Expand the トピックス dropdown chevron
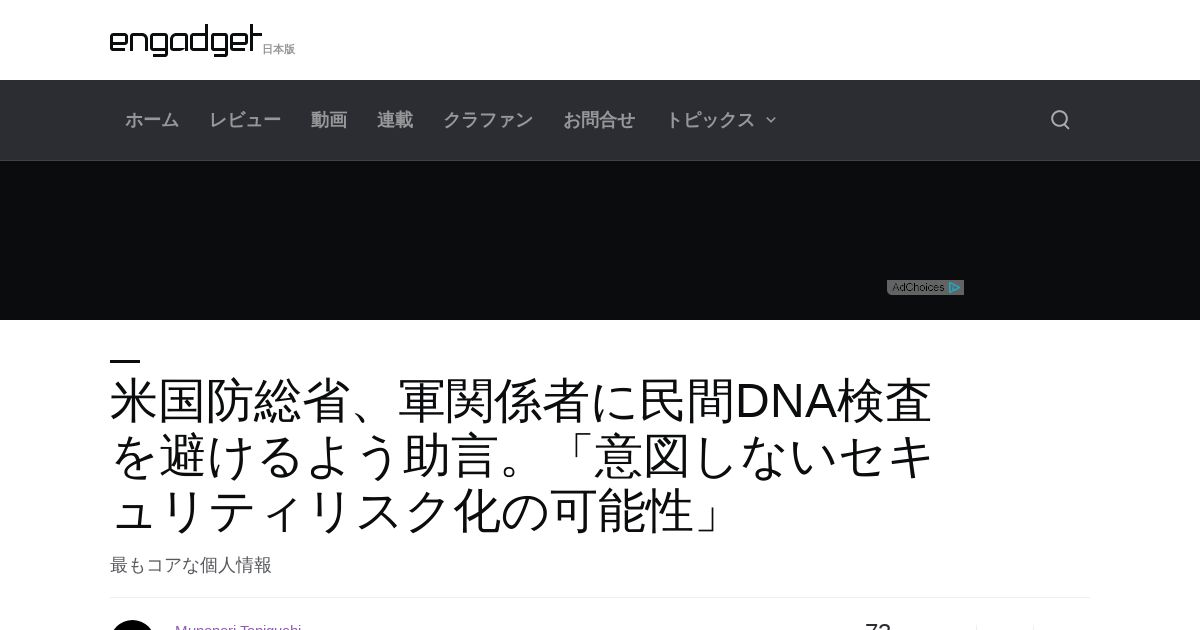The height and width of the screenshot is (630, 1200). pos(771,120)
